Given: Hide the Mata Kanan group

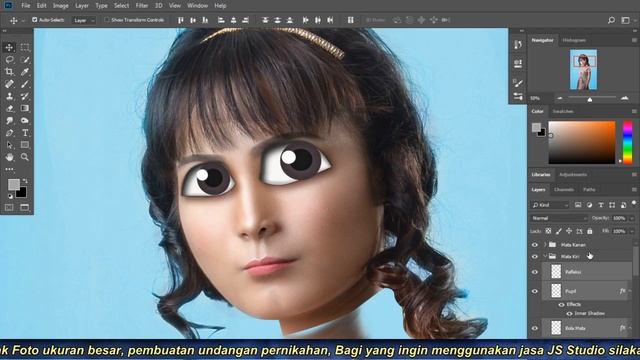Looking at the screenshot, I should [x=535, y=245].
